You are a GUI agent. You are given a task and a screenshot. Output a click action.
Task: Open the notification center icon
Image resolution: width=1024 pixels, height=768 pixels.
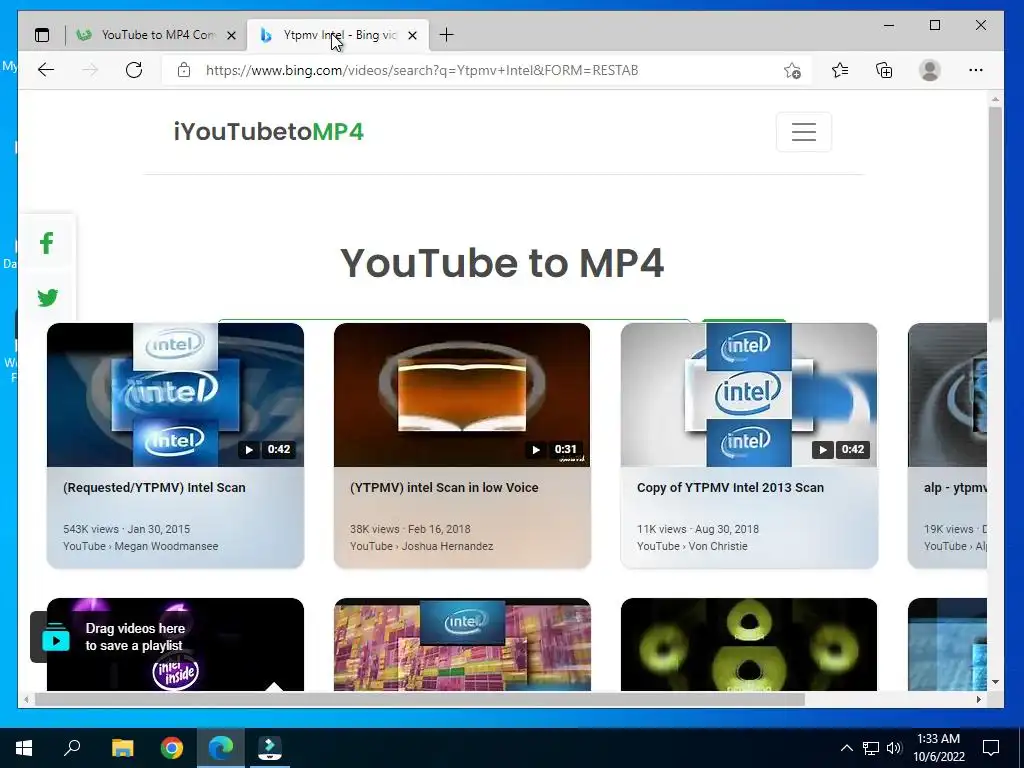pyautogui.click(x=991, y=748)
